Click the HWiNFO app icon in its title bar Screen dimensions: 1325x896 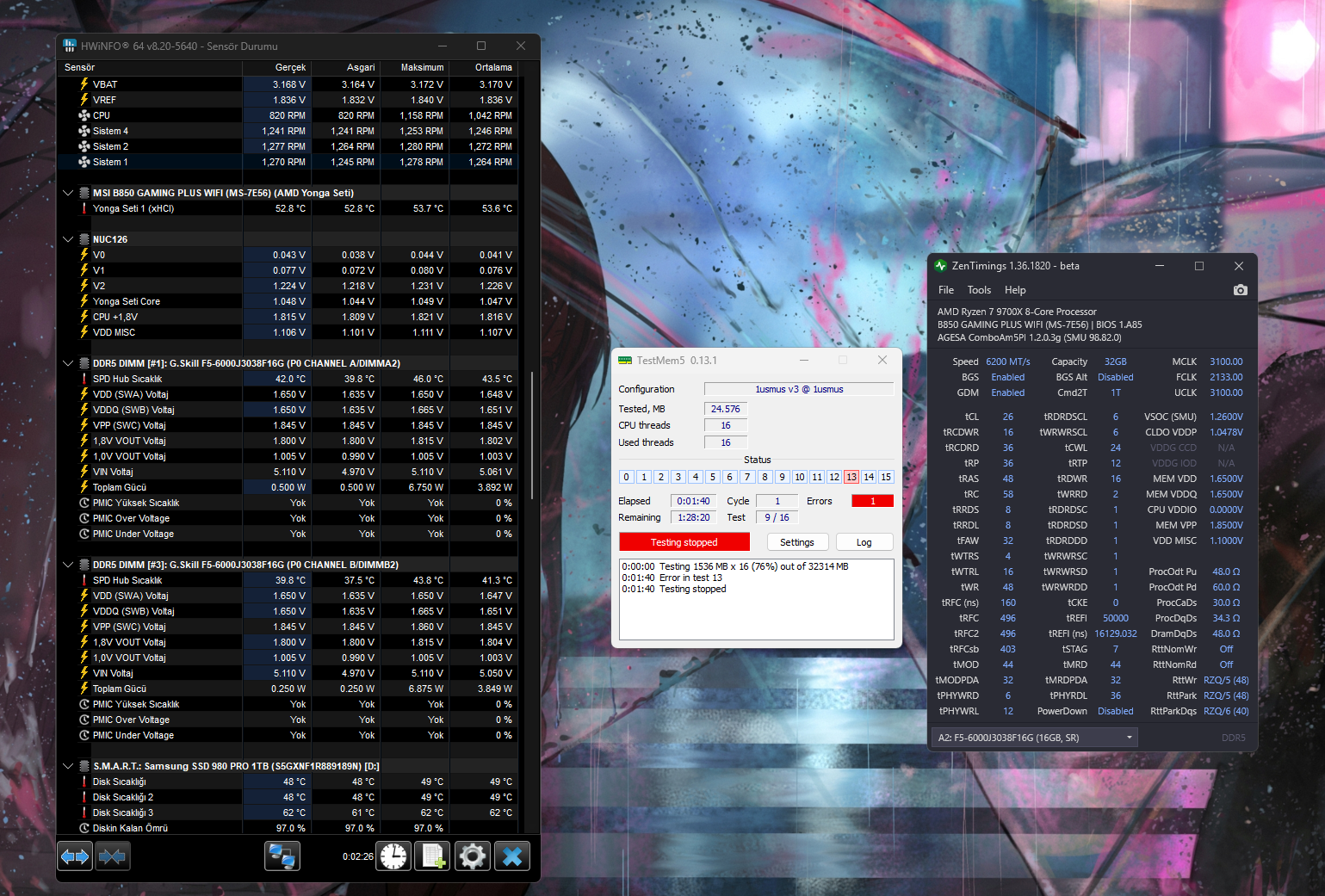pyautogui.click(x=70, y=46)
